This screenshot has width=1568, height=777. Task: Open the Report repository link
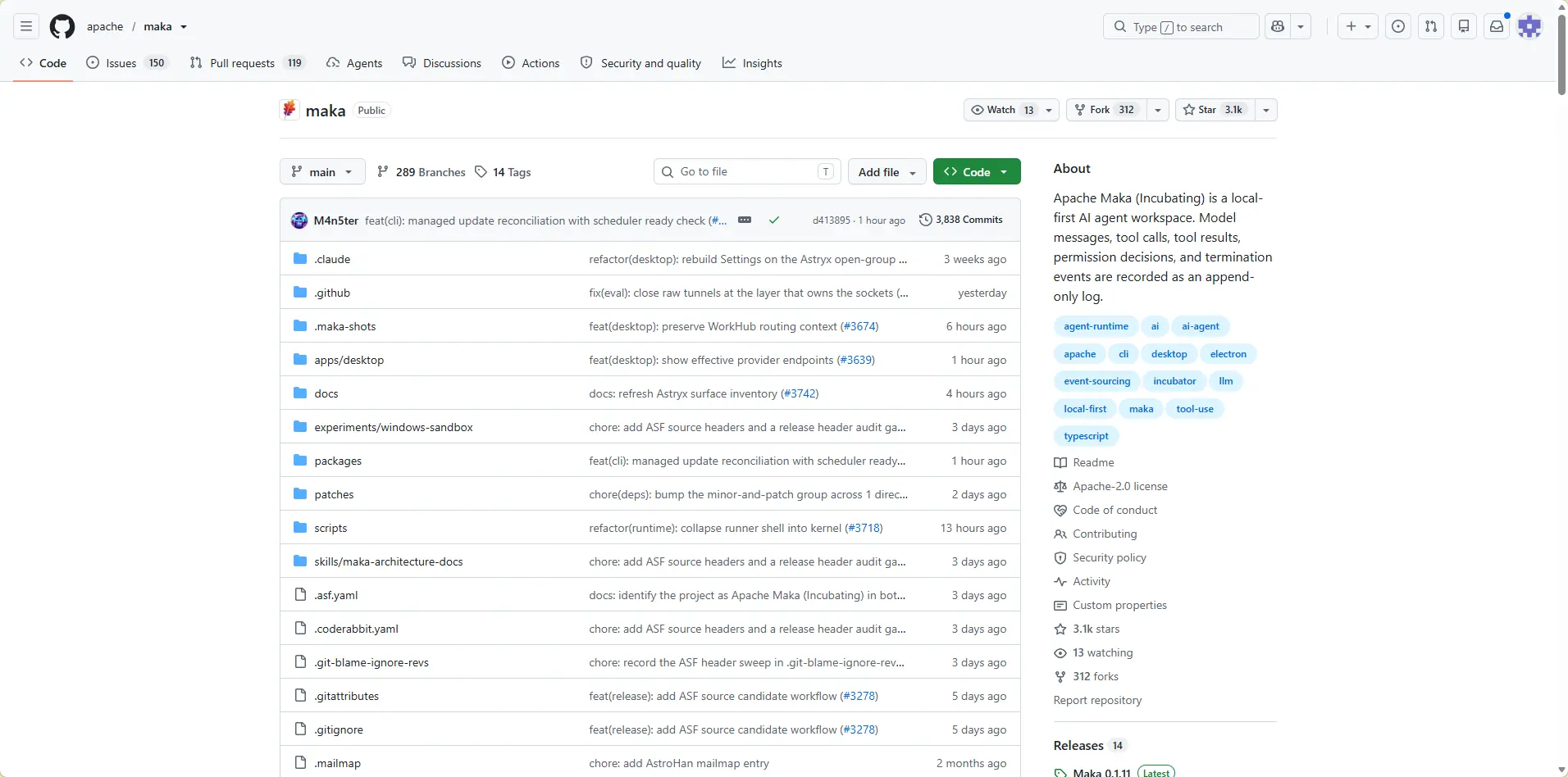(1097, 700)
